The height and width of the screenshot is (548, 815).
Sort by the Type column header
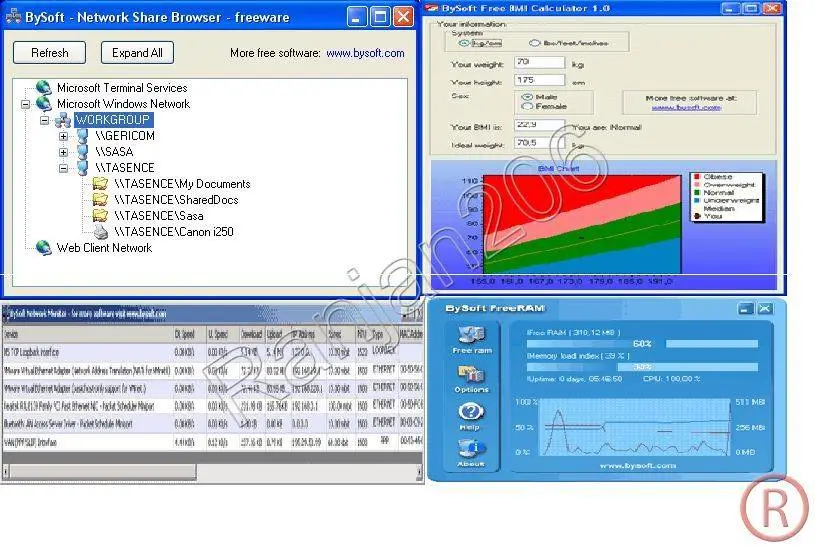[x=383, y=334]
